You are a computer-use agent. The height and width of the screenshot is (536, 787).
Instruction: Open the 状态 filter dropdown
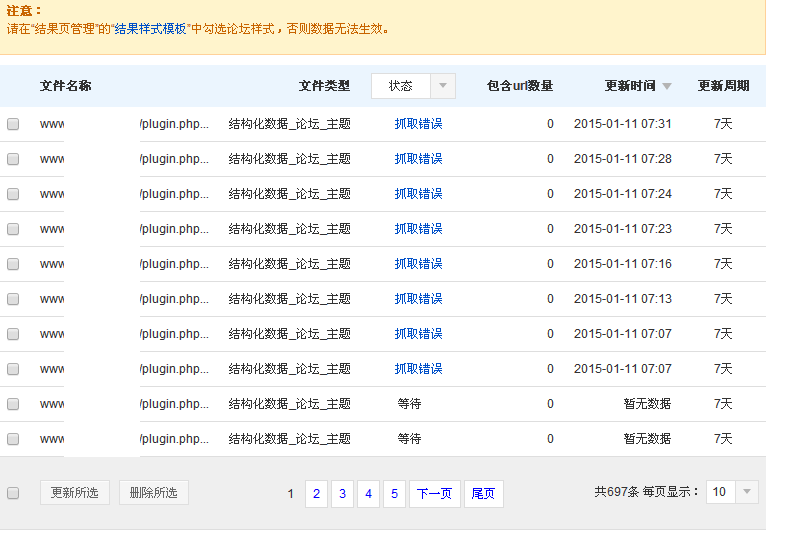[413, 86]
